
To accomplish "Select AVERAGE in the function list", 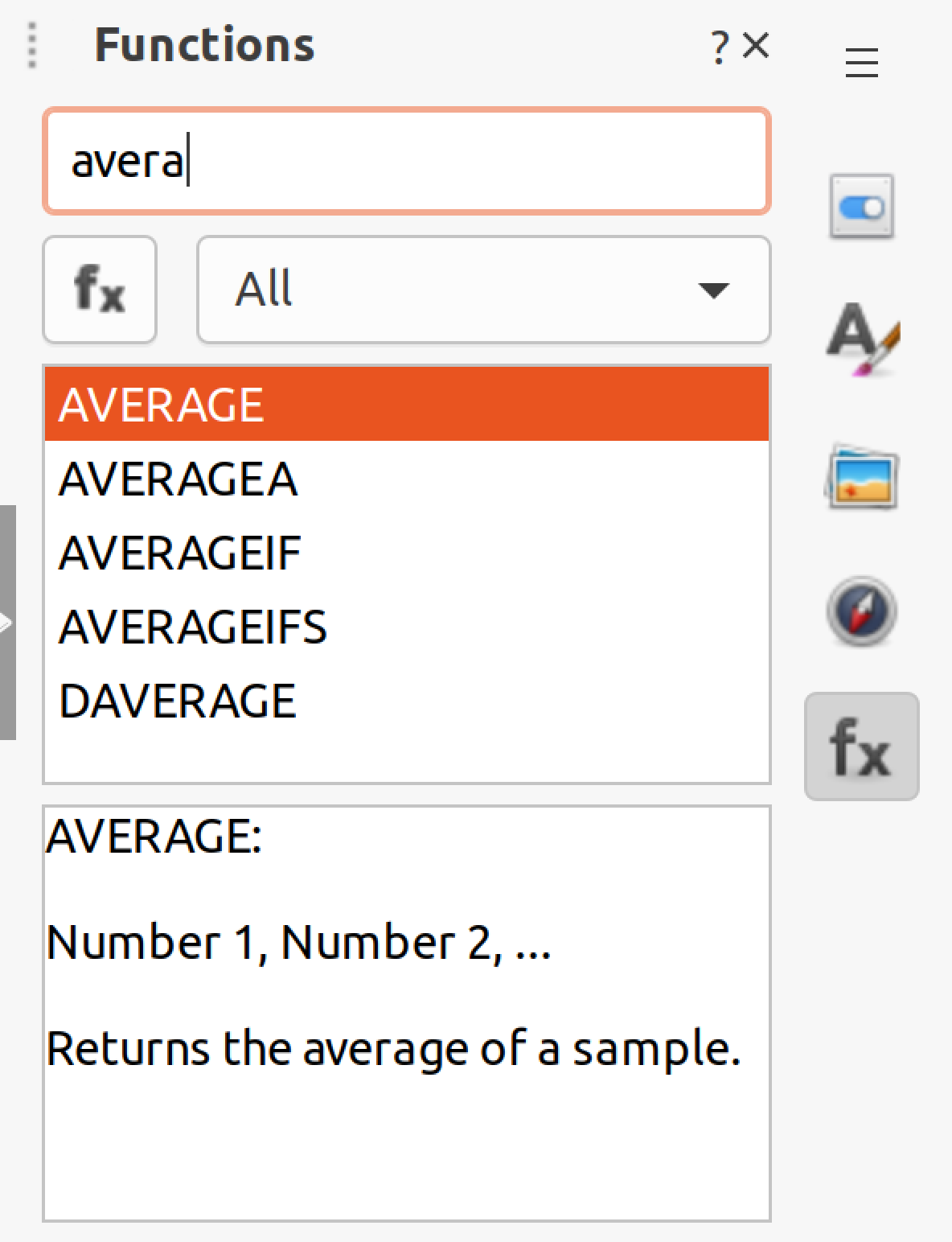I will (x=406, y=404).
